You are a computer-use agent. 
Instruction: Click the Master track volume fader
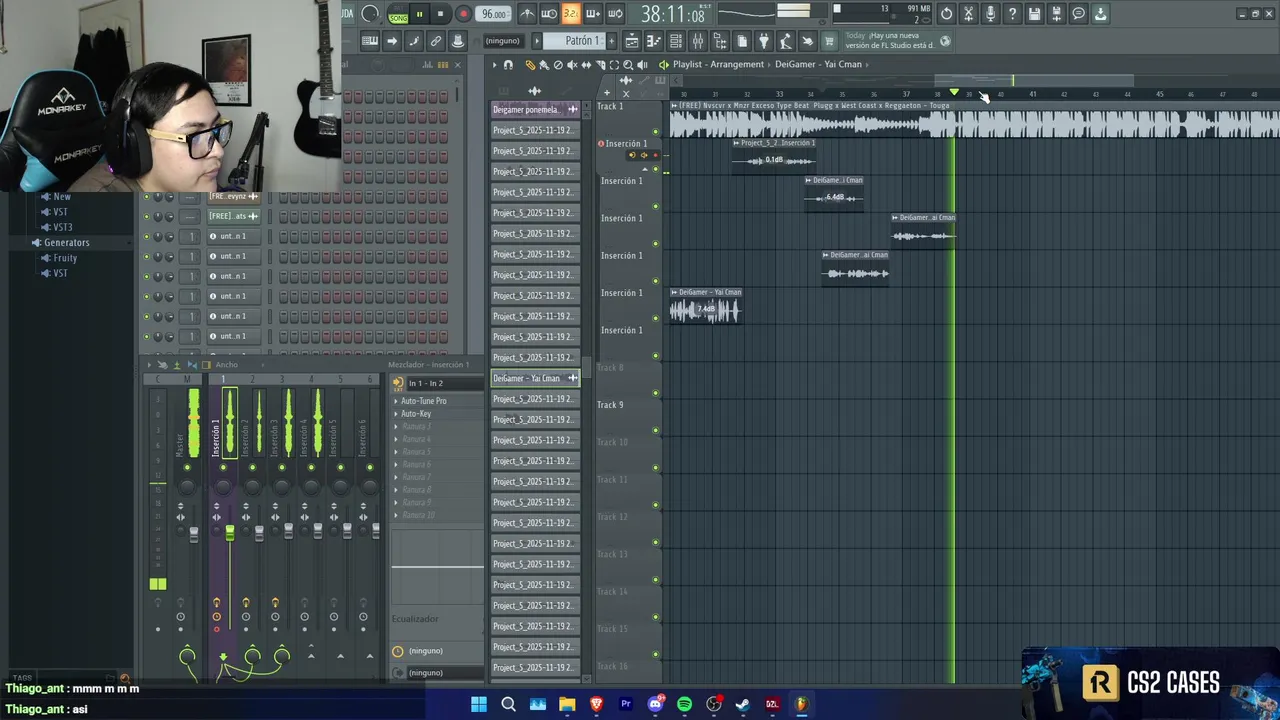coord(194,534)
